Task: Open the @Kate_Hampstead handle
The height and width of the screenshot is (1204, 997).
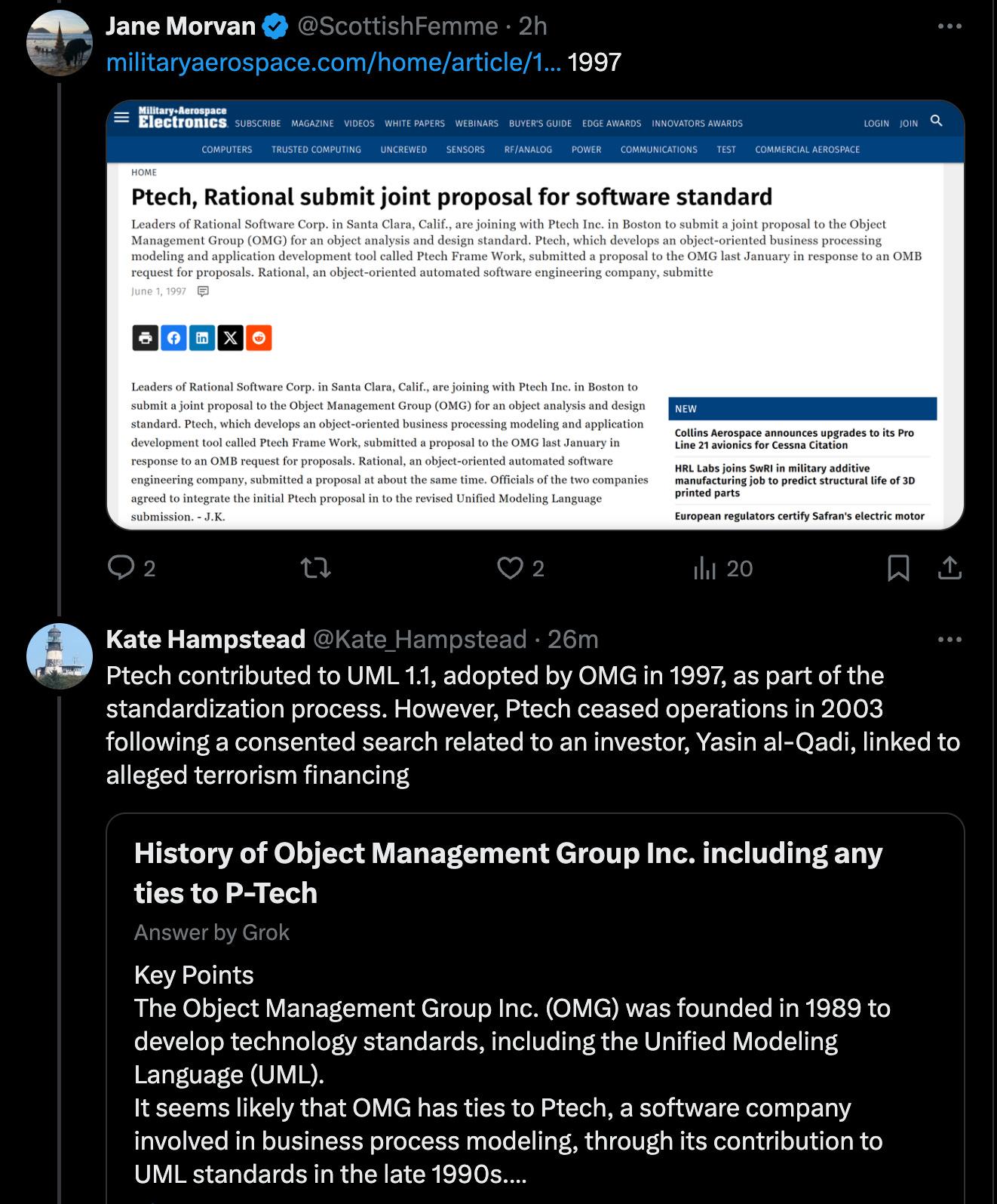Action: pos(419,640)
